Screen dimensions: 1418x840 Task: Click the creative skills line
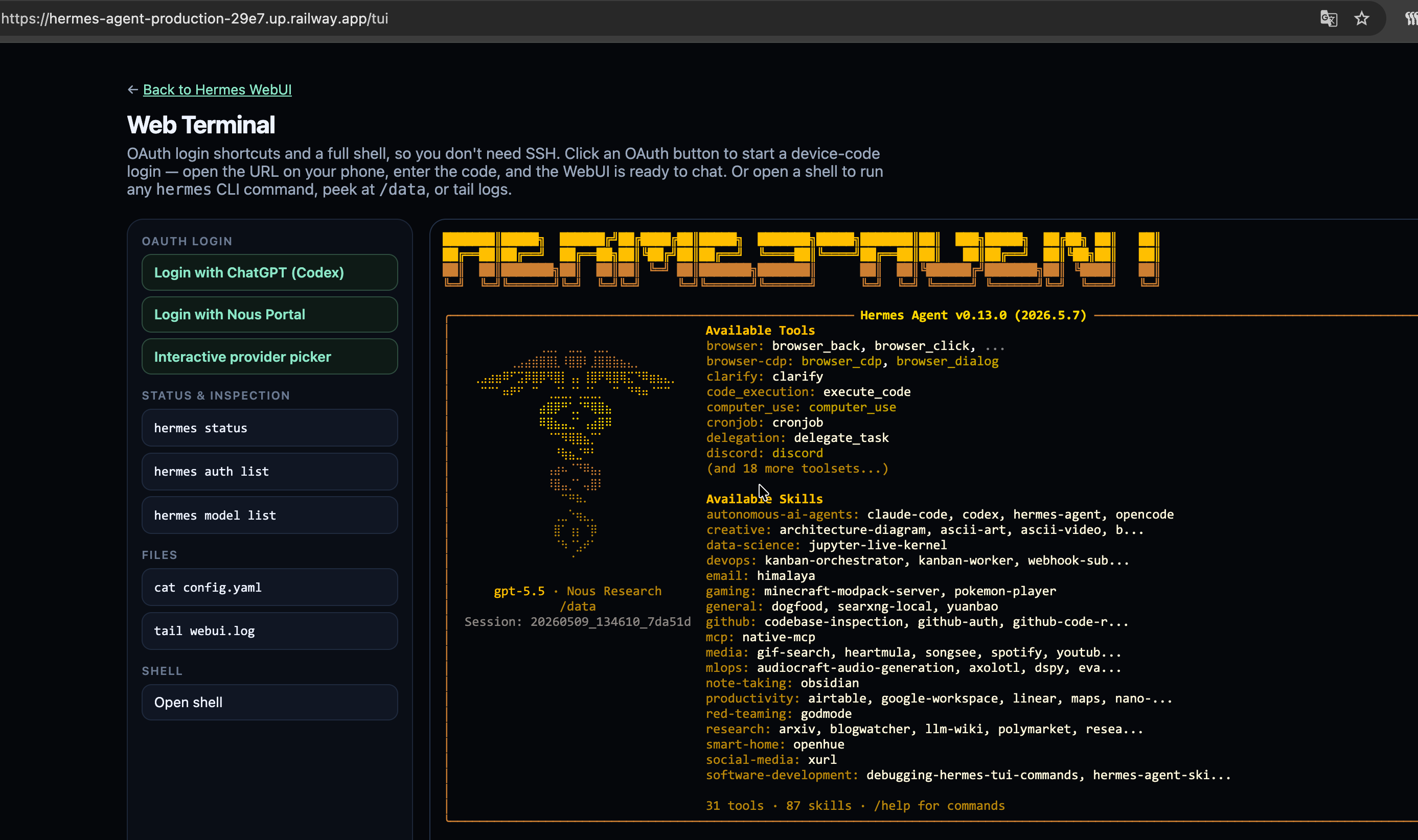[x=925, y=530]
